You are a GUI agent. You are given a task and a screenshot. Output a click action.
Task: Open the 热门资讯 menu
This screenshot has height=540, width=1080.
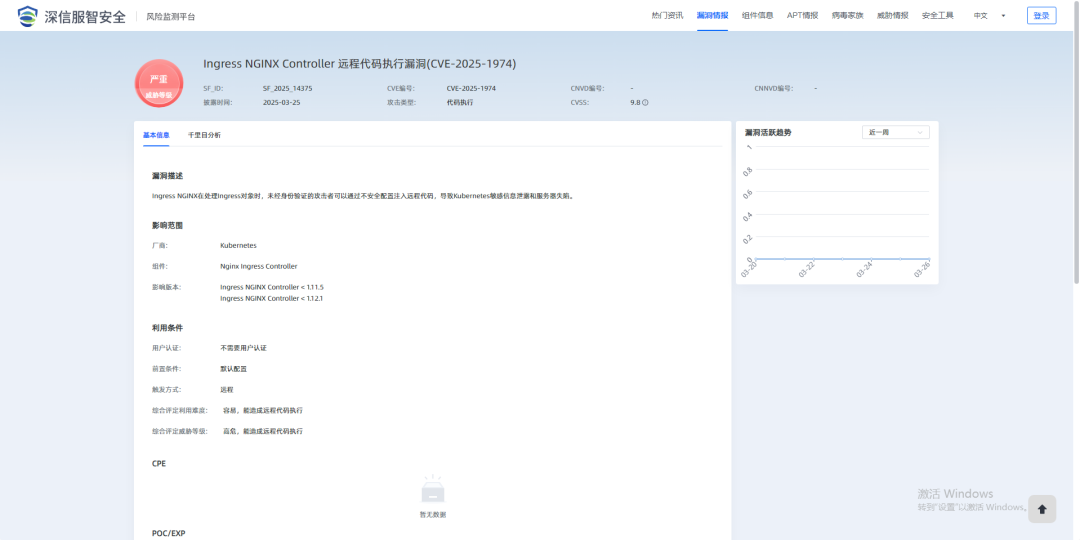pos(667,16)
